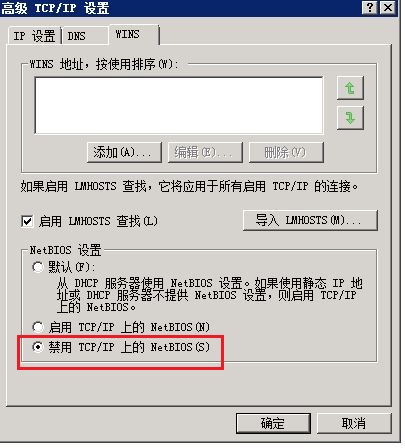Click the 添加(A)... button
Viewport: 405px width, 448px height.
124,152
